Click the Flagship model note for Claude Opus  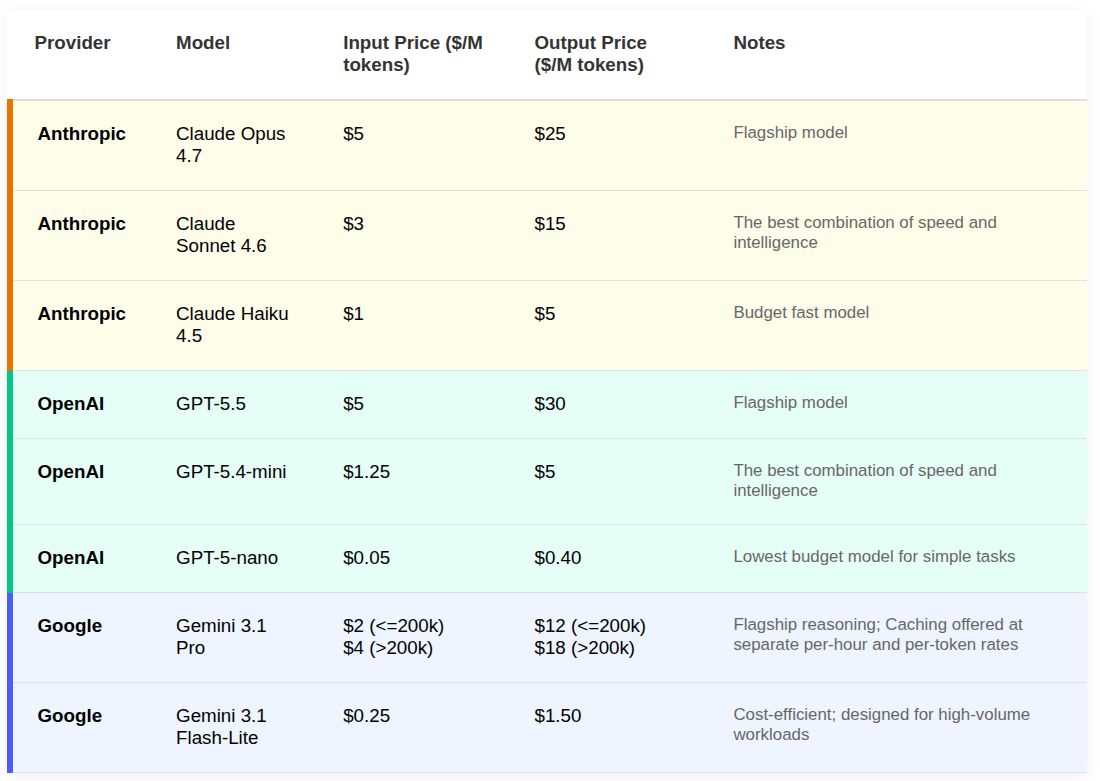point(791,133)
